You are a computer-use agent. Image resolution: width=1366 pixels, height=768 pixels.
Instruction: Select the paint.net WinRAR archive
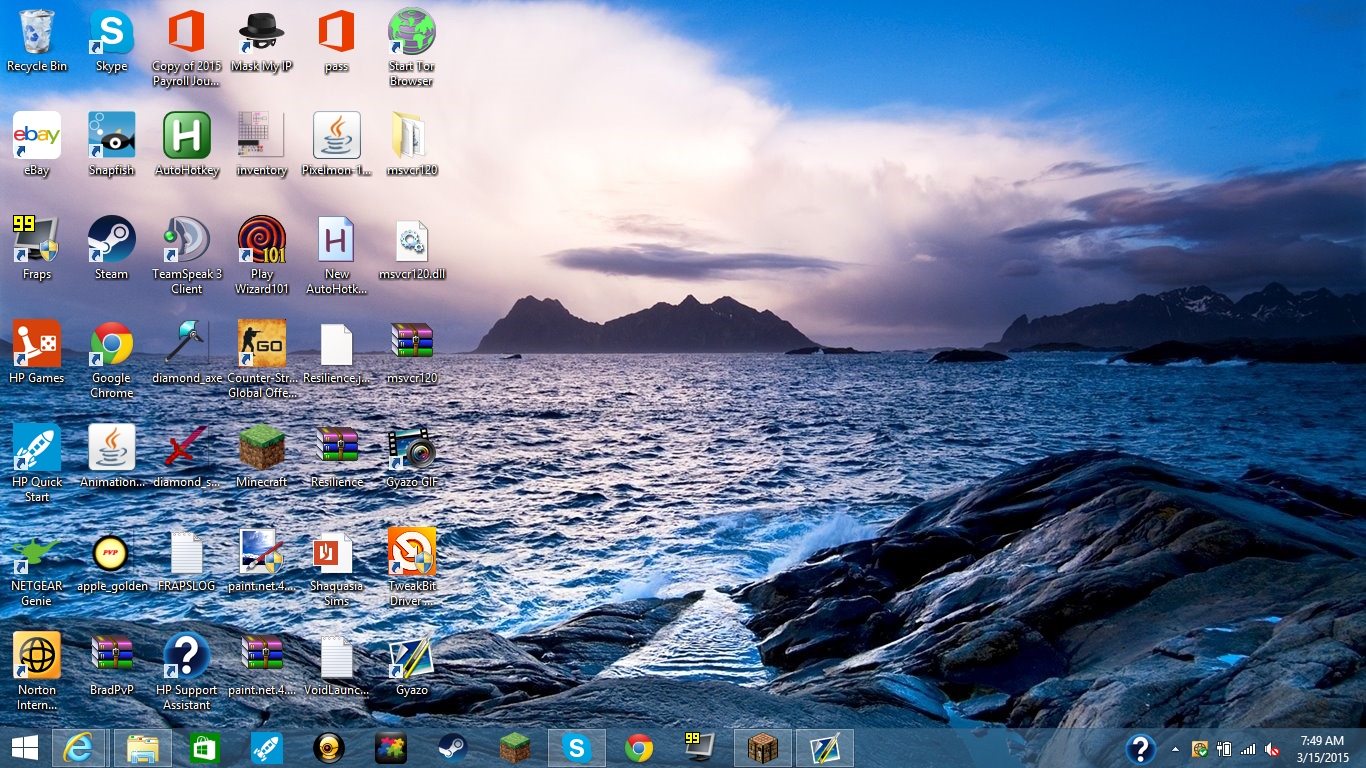coord(262,664)
